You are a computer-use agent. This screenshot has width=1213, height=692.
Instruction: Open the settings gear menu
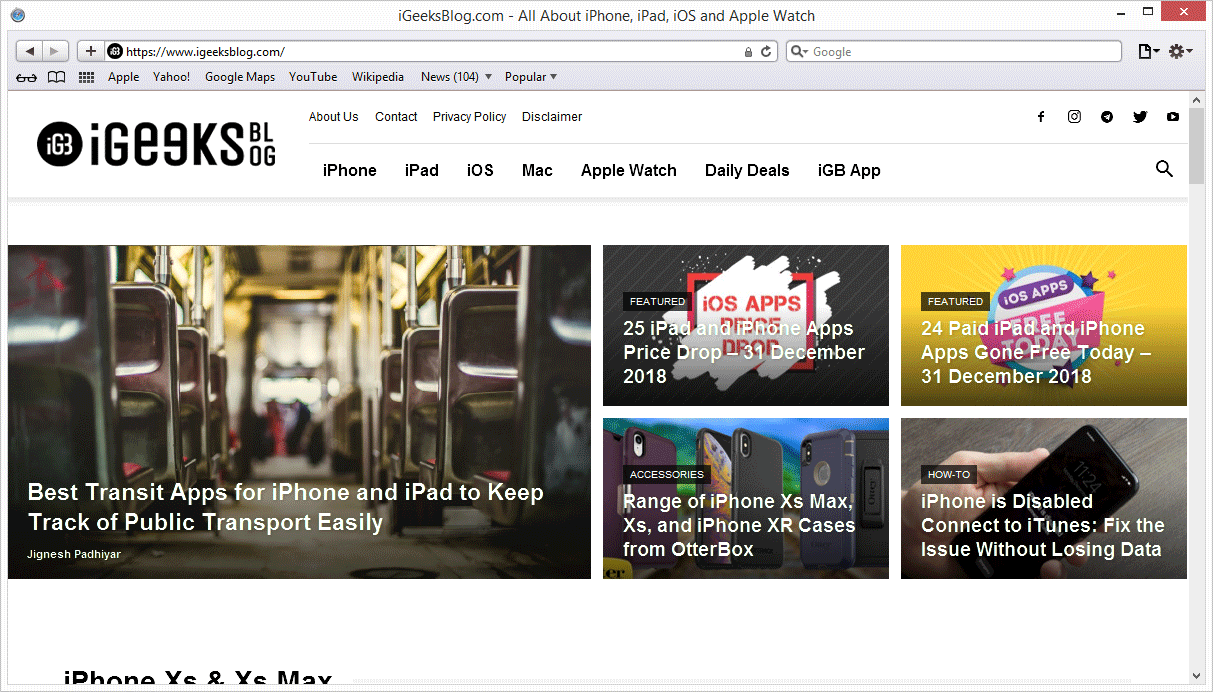[1180, 51]
